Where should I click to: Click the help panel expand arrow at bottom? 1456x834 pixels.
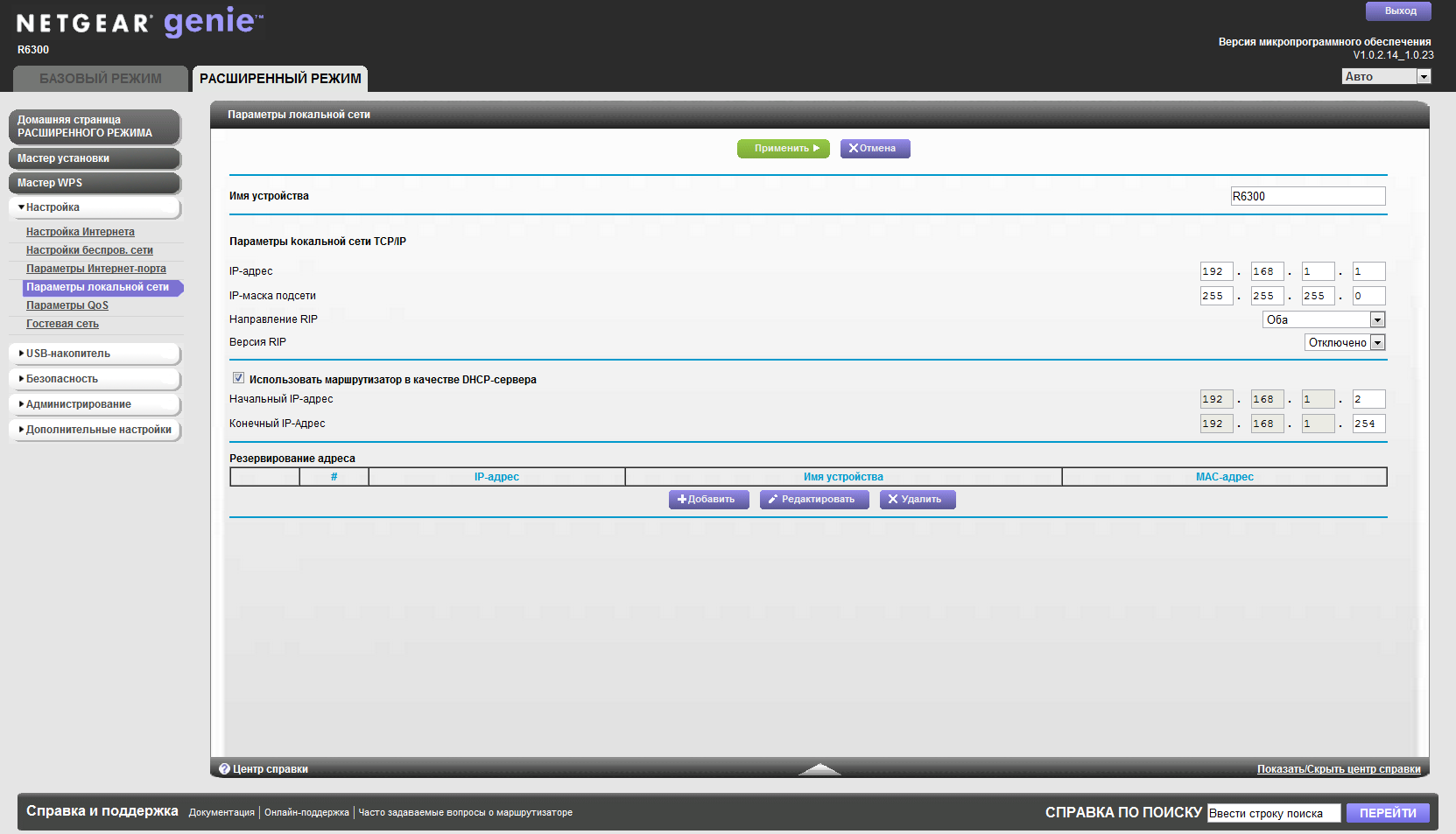[819, 769]
